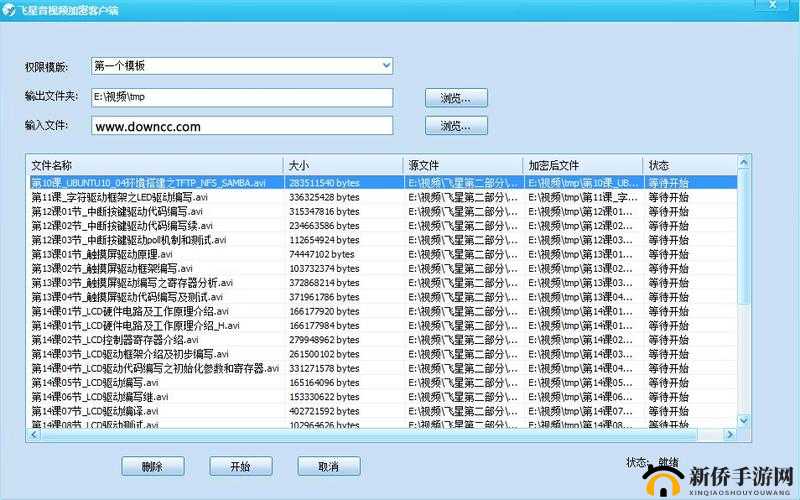Click size cell 74447102 bytes
Screen dimensions: 800x500
[x=321, y=254]
